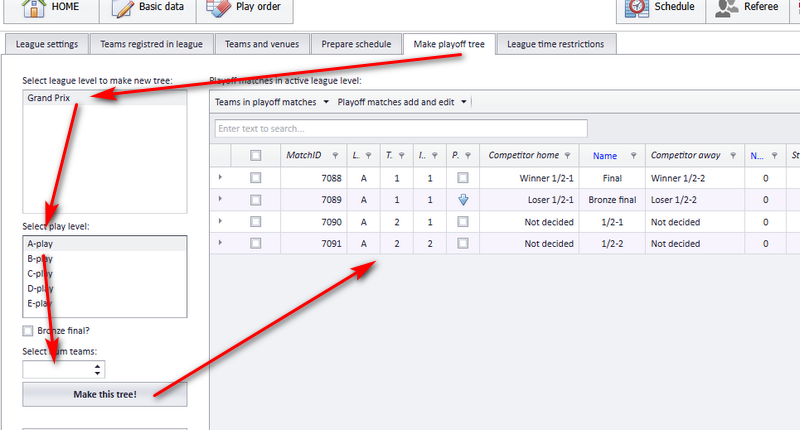This screenshot has width=800, height=430.
Task: Expand the row for match 7089
Action: pos(220,198)
